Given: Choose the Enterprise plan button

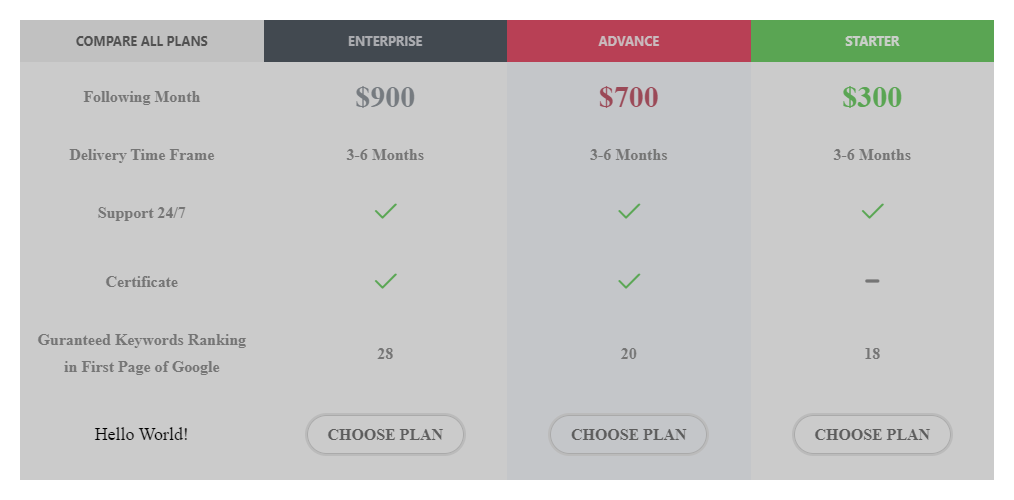Looking at the screenshot, I should (x=385, y=435).
